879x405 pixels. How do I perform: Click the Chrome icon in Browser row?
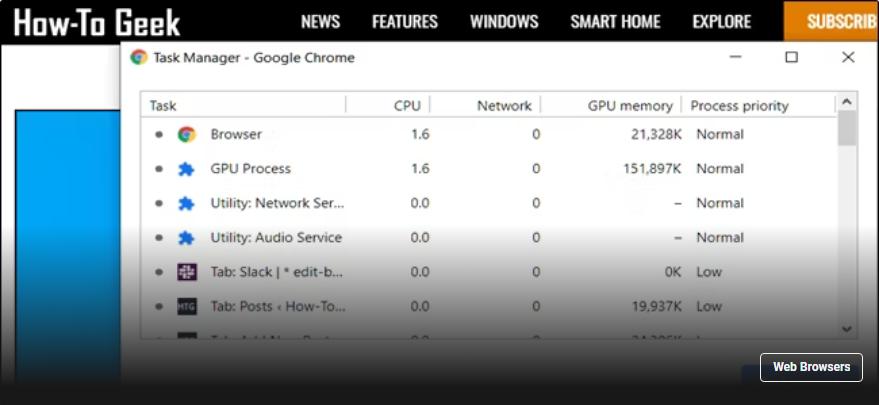pos(187,135)
